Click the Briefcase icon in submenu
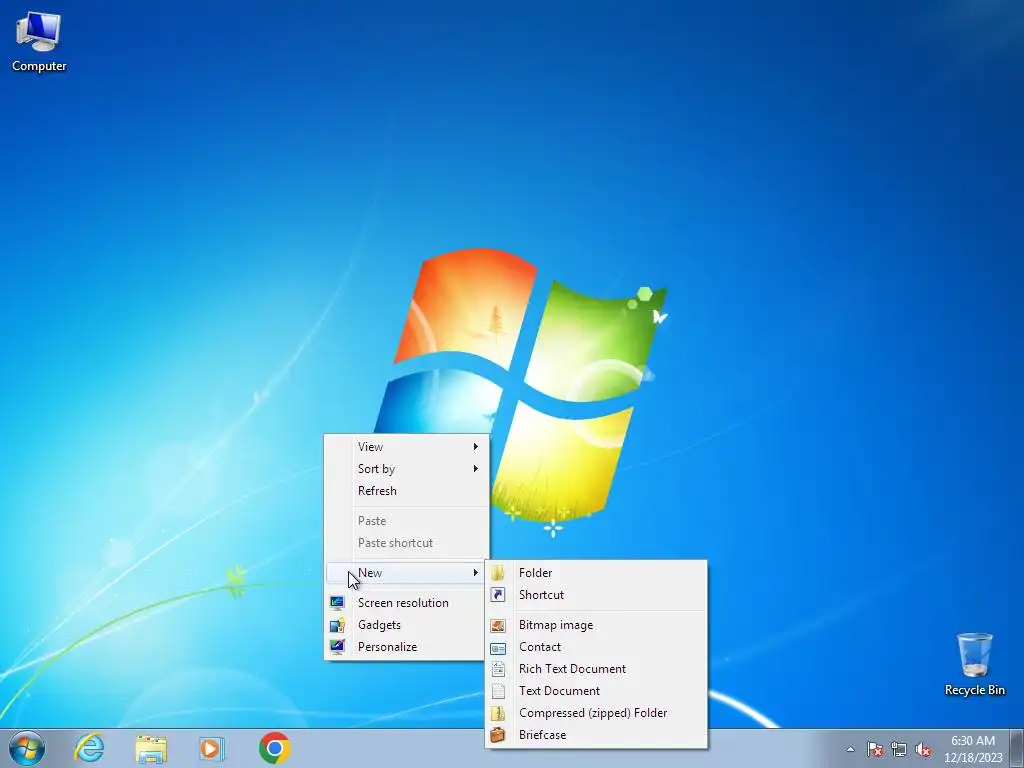This screenshot has height=768, width=1024. [x=498, y=735]
